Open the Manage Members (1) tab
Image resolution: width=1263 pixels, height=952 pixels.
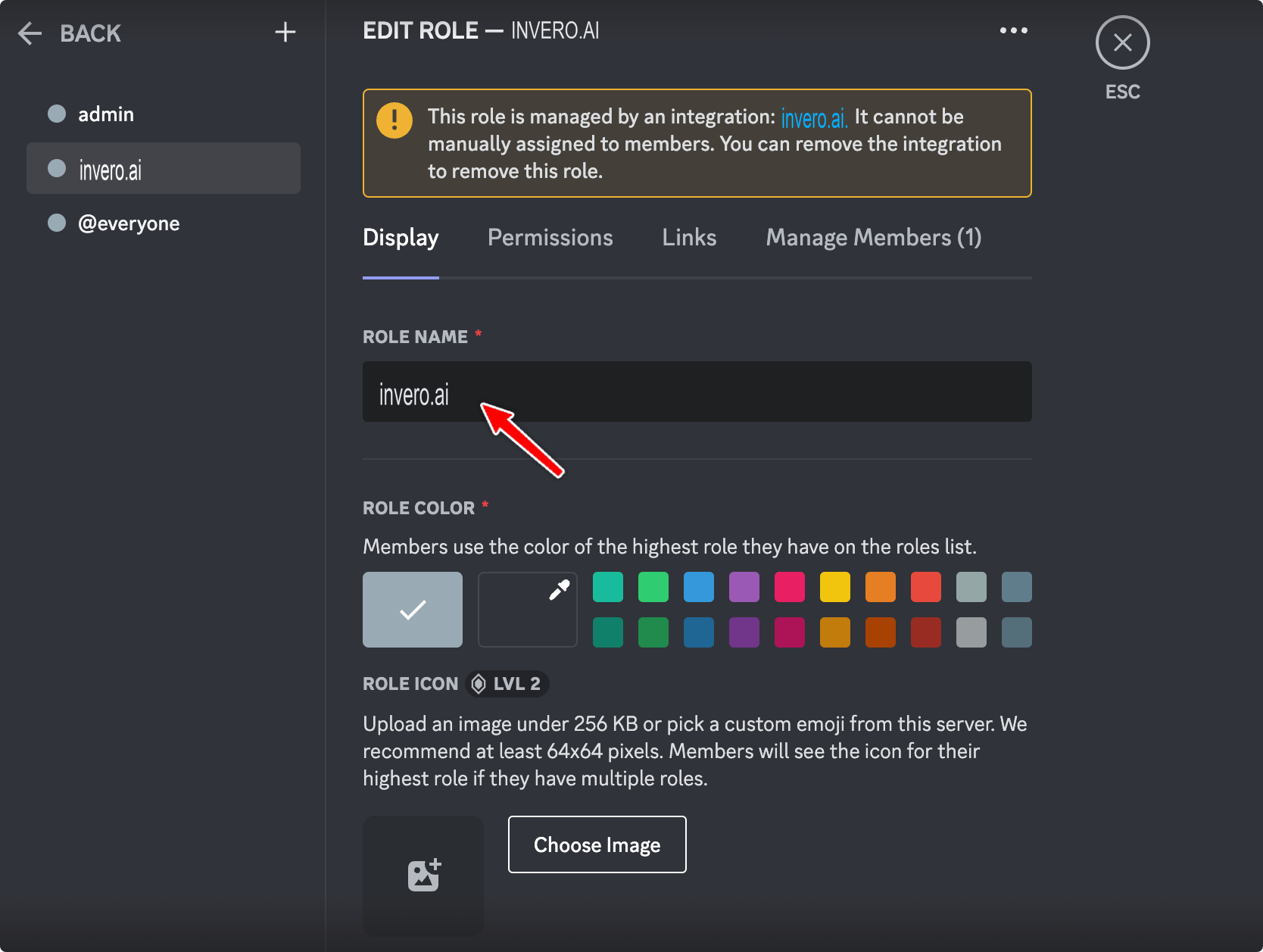[874, 238]
